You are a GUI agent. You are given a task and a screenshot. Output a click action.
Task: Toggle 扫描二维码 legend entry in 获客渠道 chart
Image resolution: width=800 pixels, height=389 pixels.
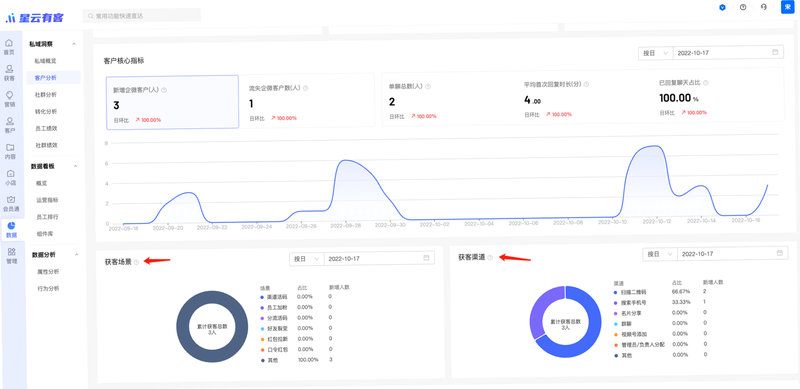click(630, 293)
